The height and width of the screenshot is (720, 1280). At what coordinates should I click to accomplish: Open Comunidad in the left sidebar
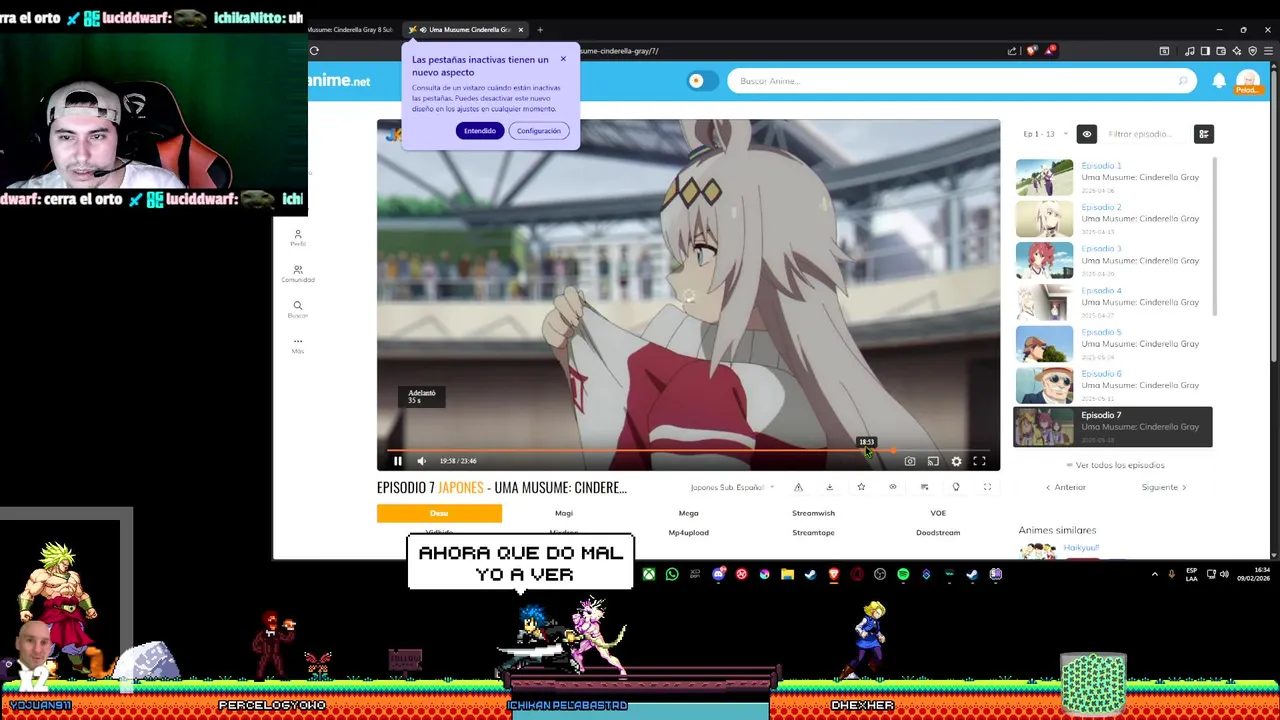[297, 273]
